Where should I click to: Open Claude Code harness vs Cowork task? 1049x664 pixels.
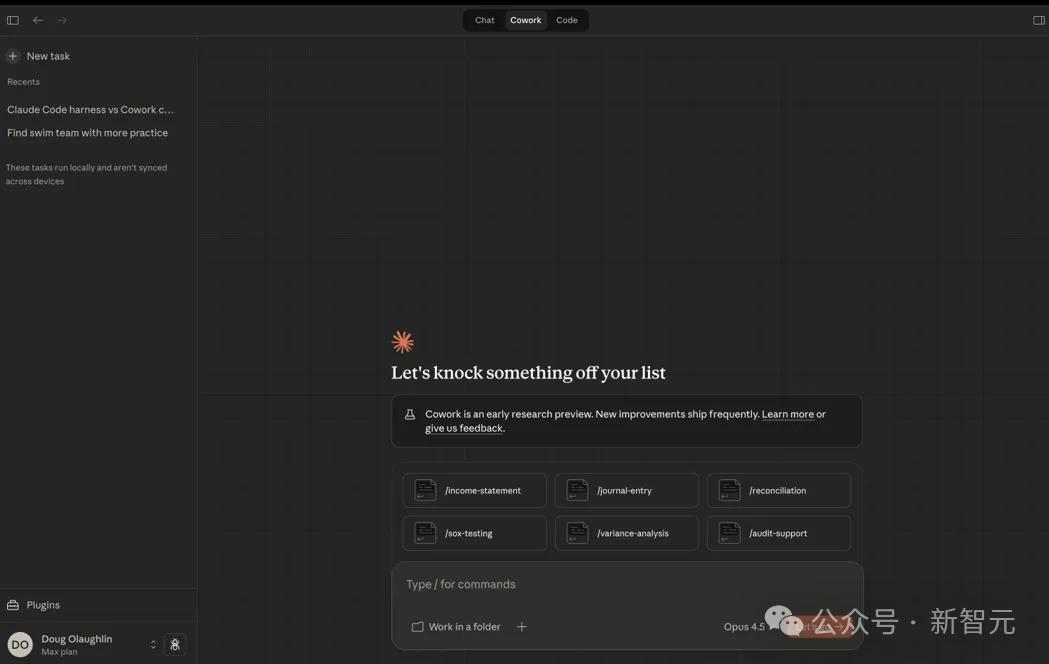(x=90, y=110)
